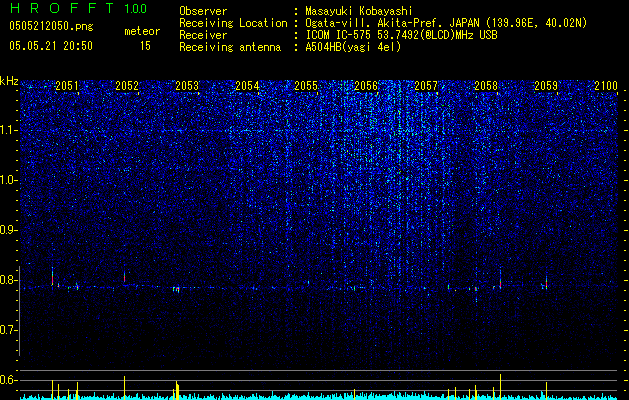Select the 1.0.0 version number

coord(136,9)
